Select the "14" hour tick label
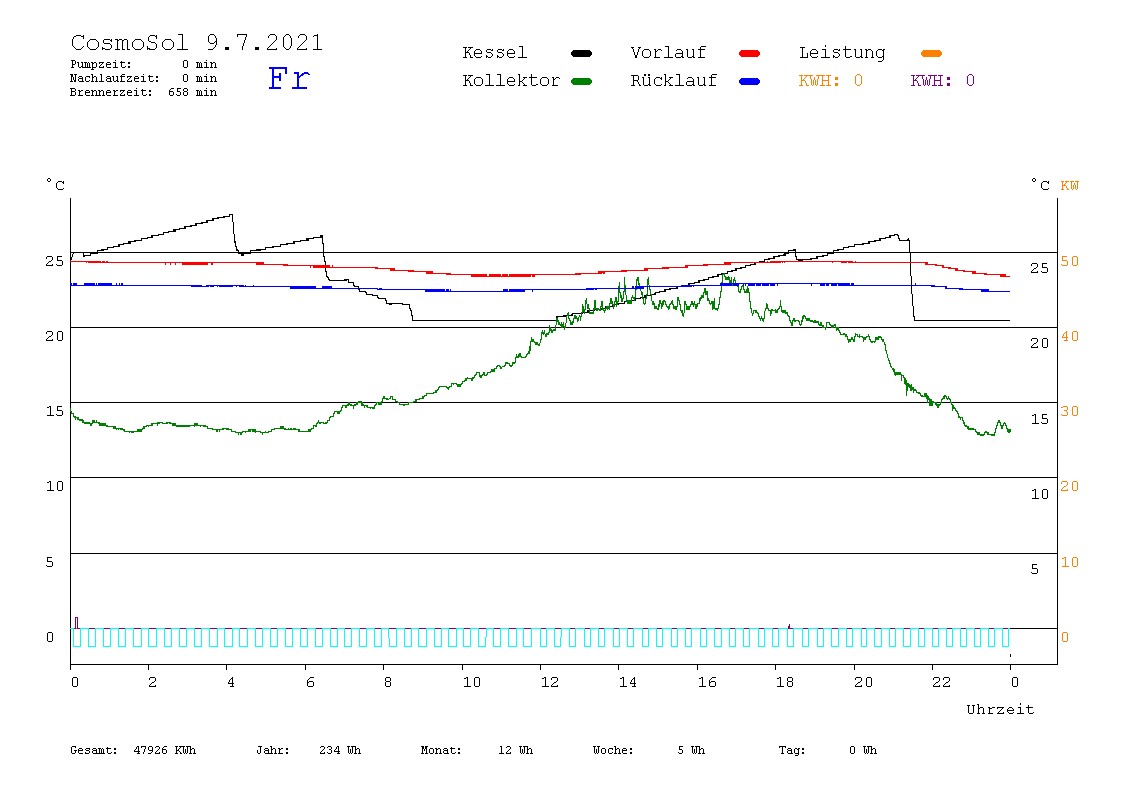The width and height of the screenshot is (1148, 812). 628,682
